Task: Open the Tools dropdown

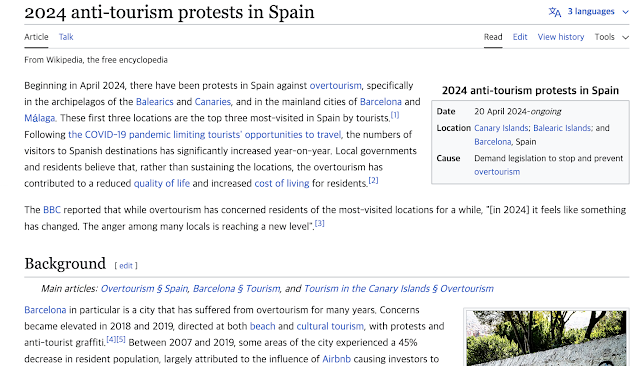Action: coord(611,37)
